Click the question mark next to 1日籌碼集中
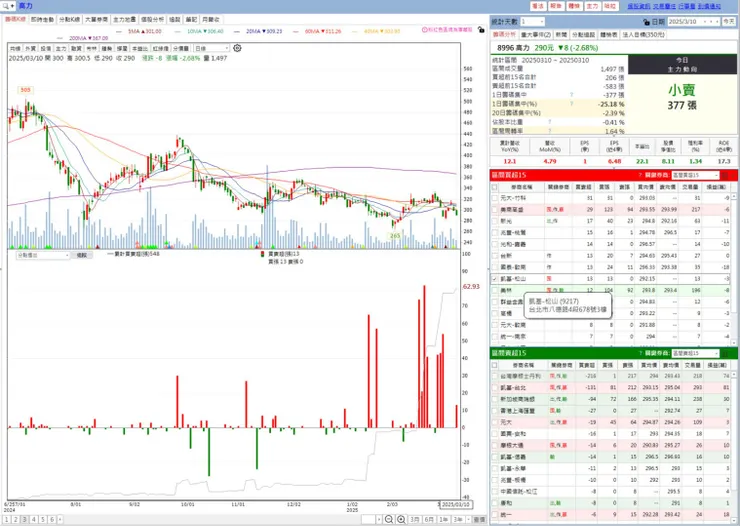Screen dimensions: 740x526 572,95
